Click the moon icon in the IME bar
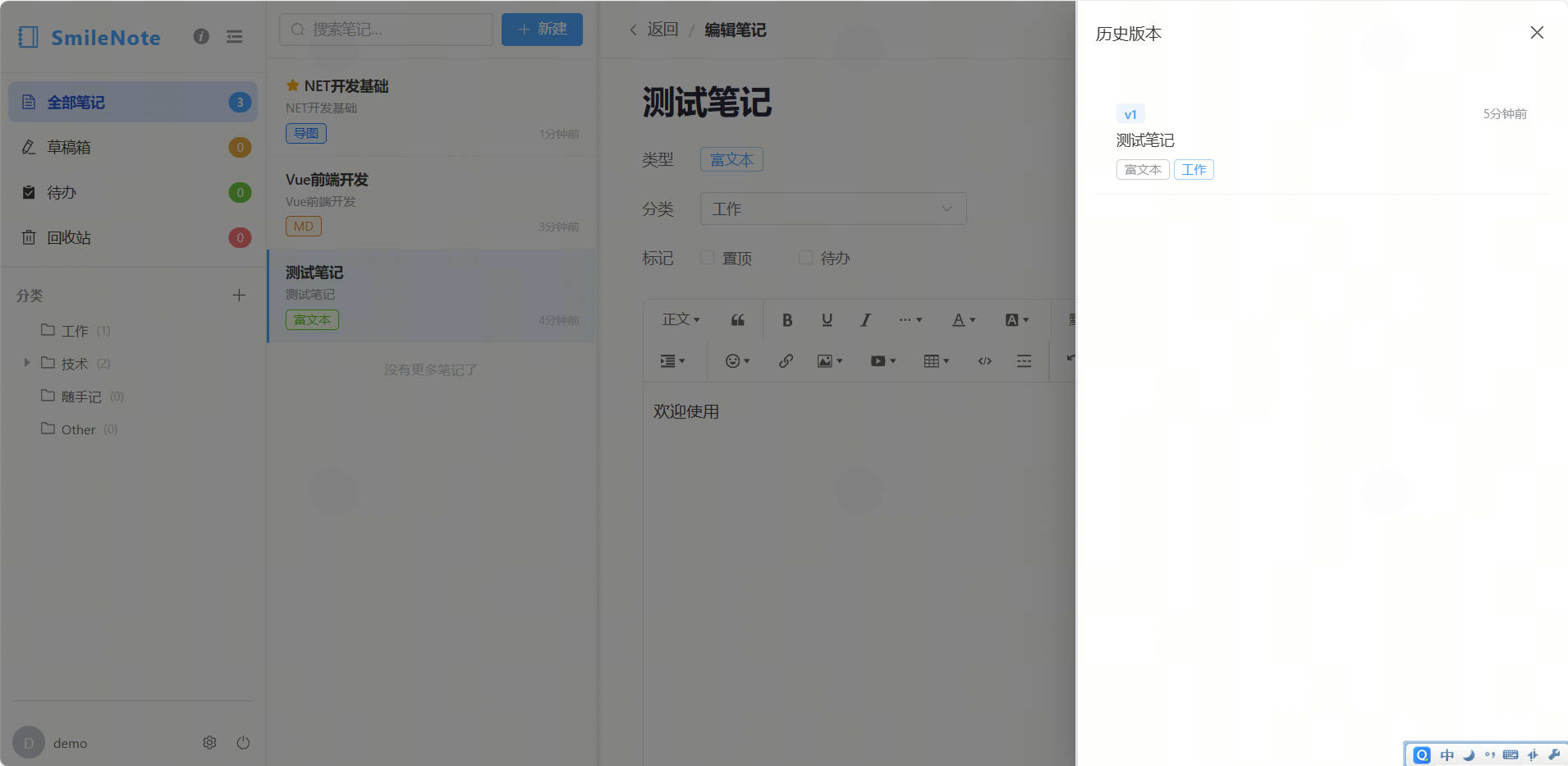The height and width of the screenshot is (766, 1568). click(x=1469, y=755)
